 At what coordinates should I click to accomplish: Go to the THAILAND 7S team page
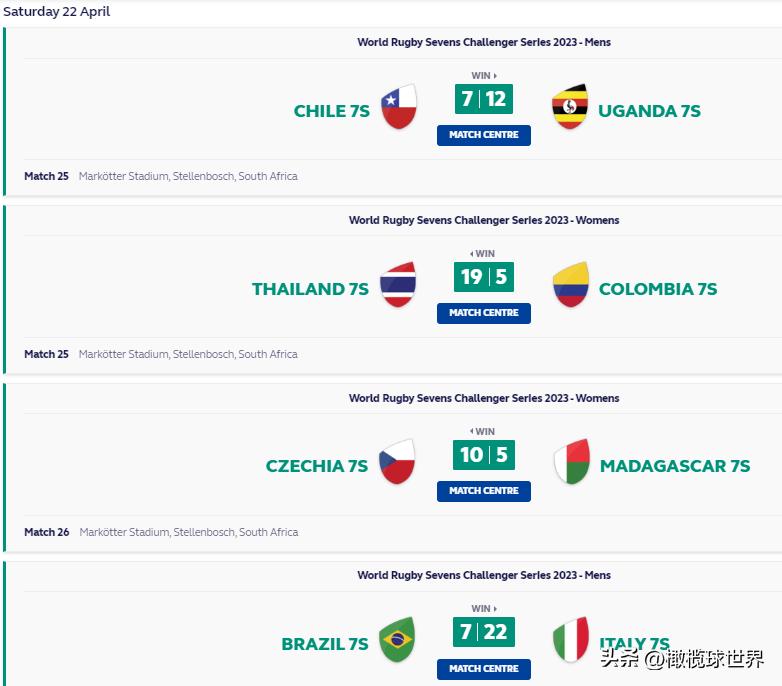tap(310, 289)
